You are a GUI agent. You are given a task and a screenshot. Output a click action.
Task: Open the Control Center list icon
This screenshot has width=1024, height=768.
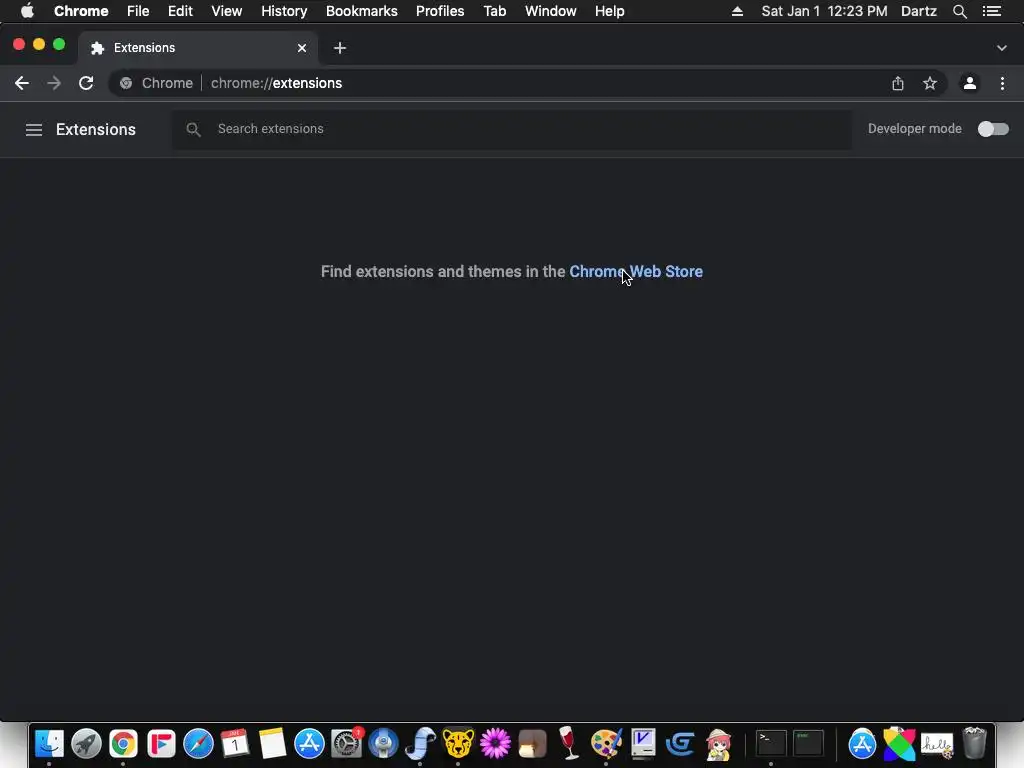992,11
